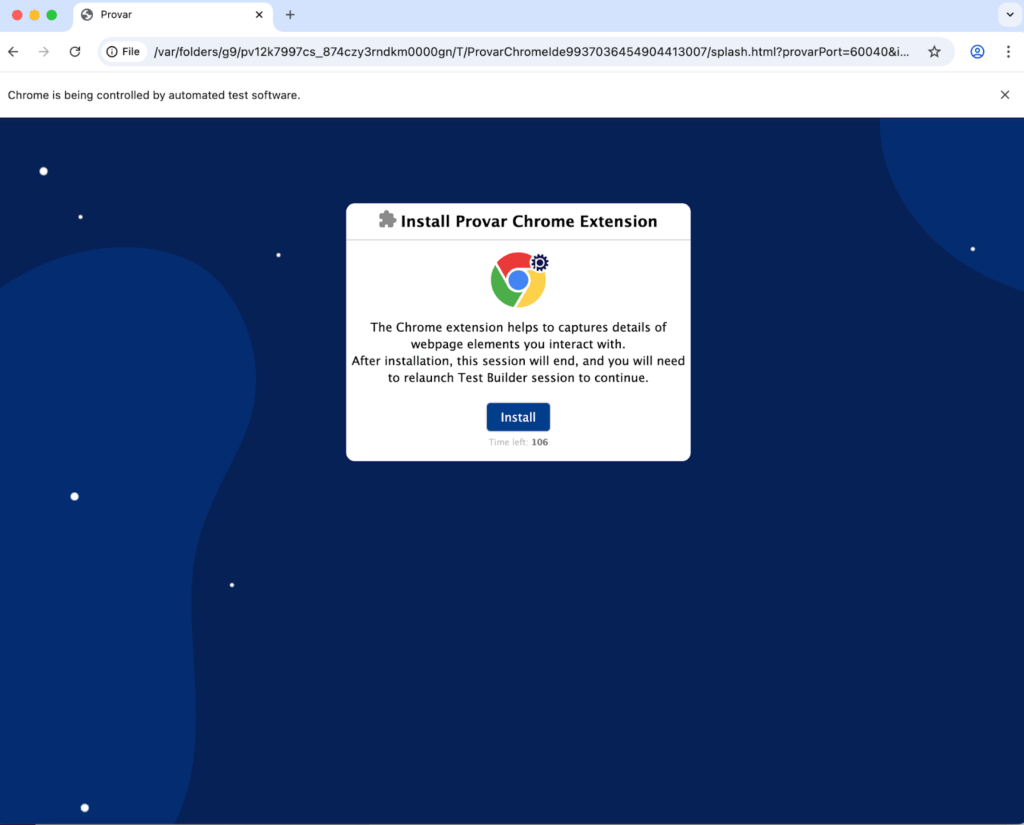
Task: Click the red window close button
Action: 18,14
